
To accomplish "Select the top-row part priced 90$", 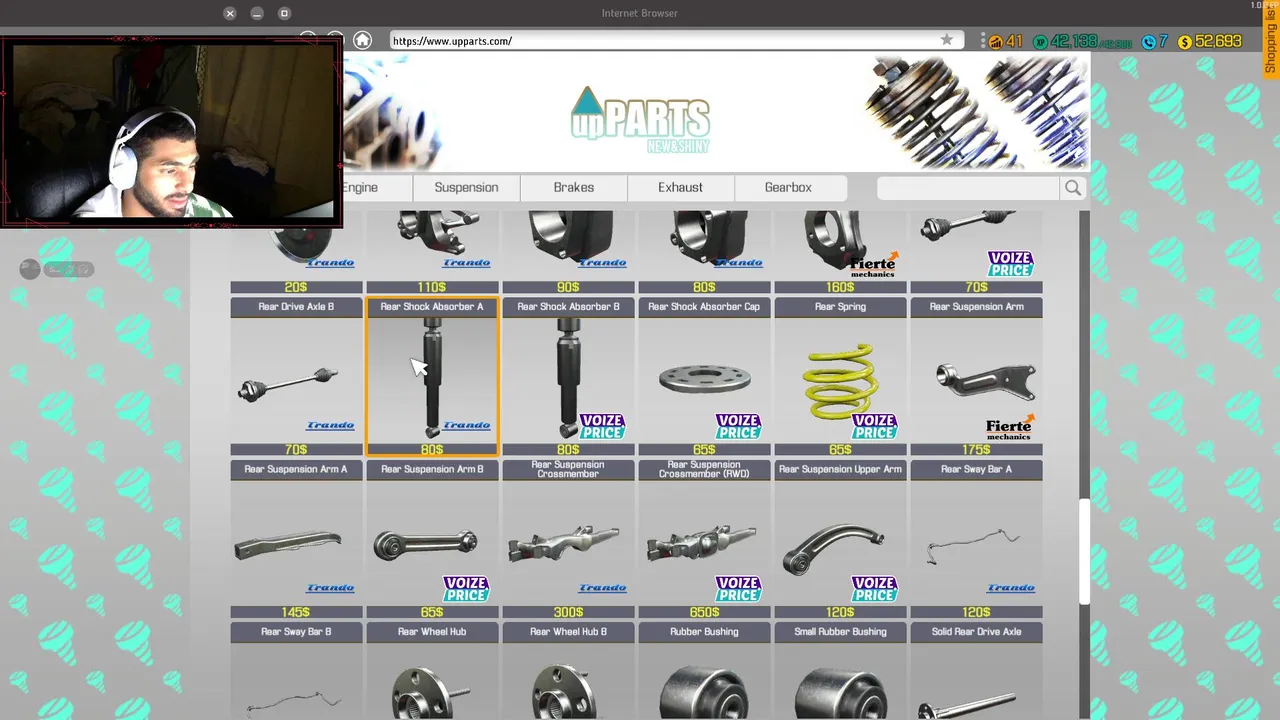I will tap(568, 252).
